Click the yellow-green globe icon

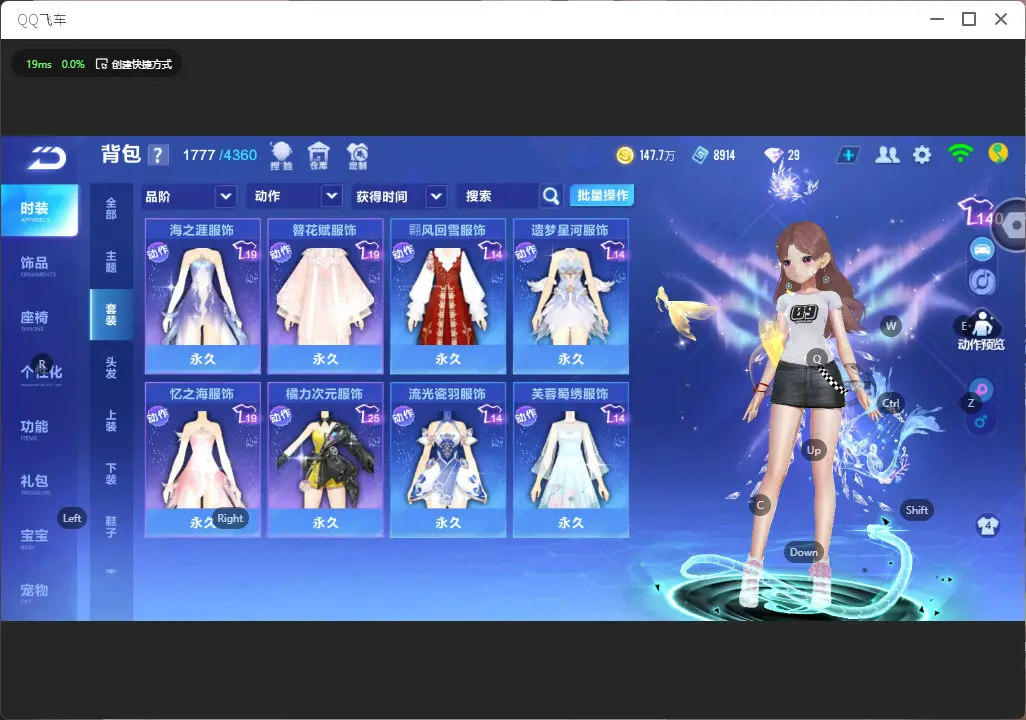(998, 153)
